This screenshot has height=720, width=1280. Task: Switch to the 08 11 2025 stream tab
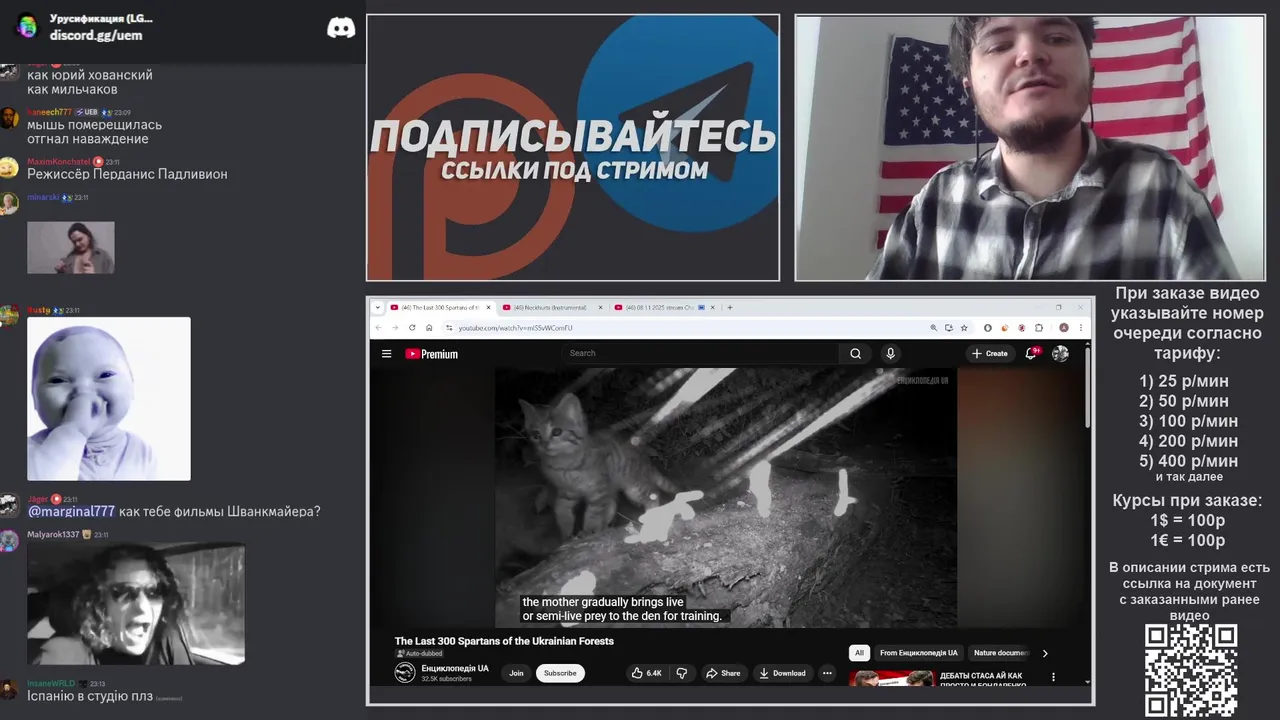tap(659, 307)
